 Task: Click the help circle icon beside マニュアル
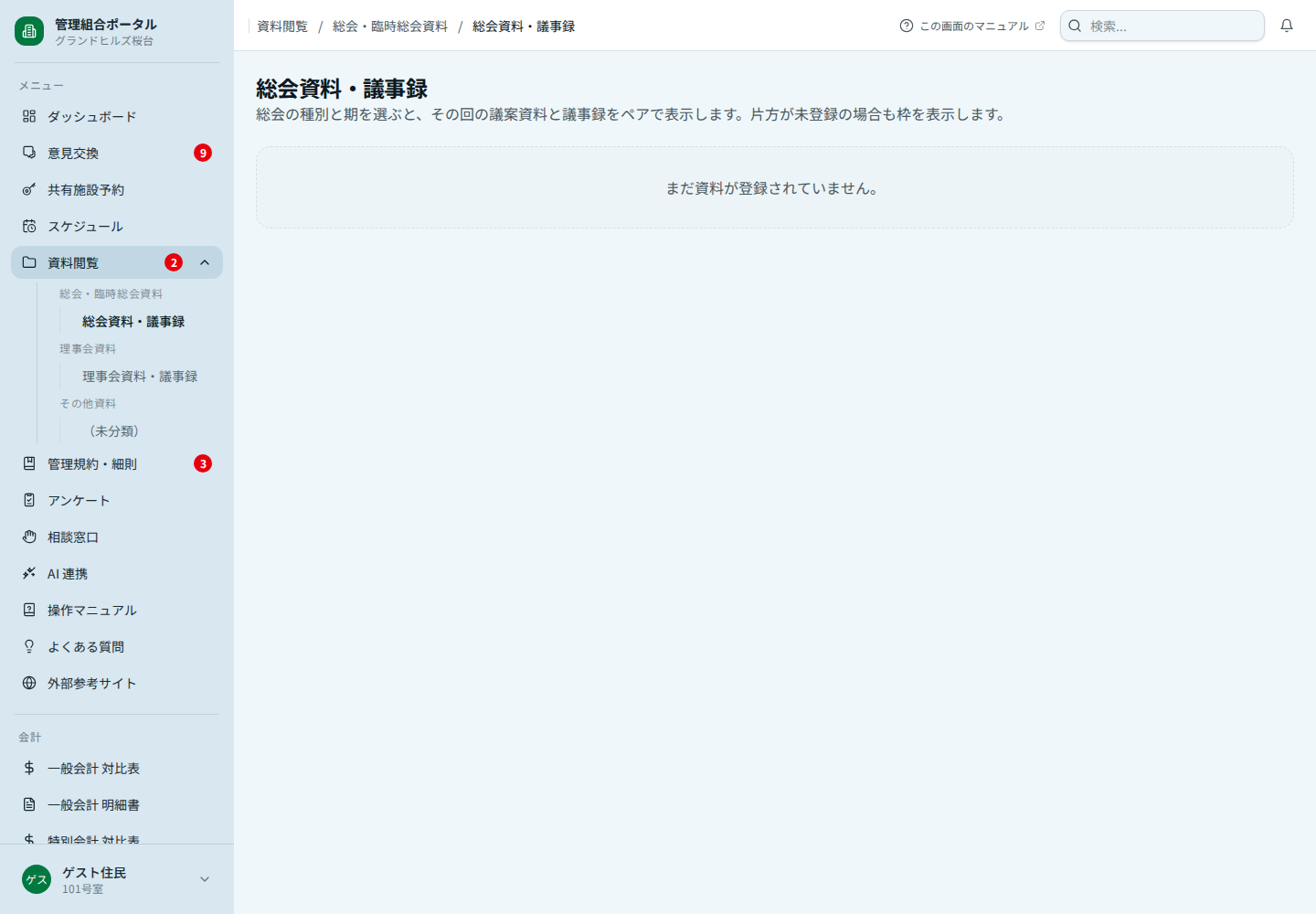tap(907, 26)
